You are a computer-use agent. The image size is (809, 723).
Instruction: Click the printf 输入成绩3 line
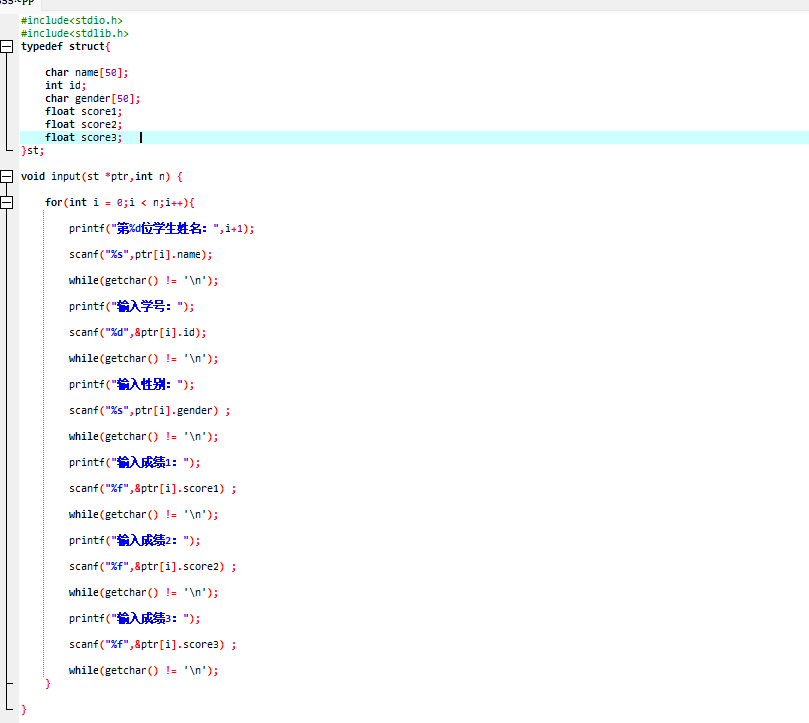click(x=135, y=618)
